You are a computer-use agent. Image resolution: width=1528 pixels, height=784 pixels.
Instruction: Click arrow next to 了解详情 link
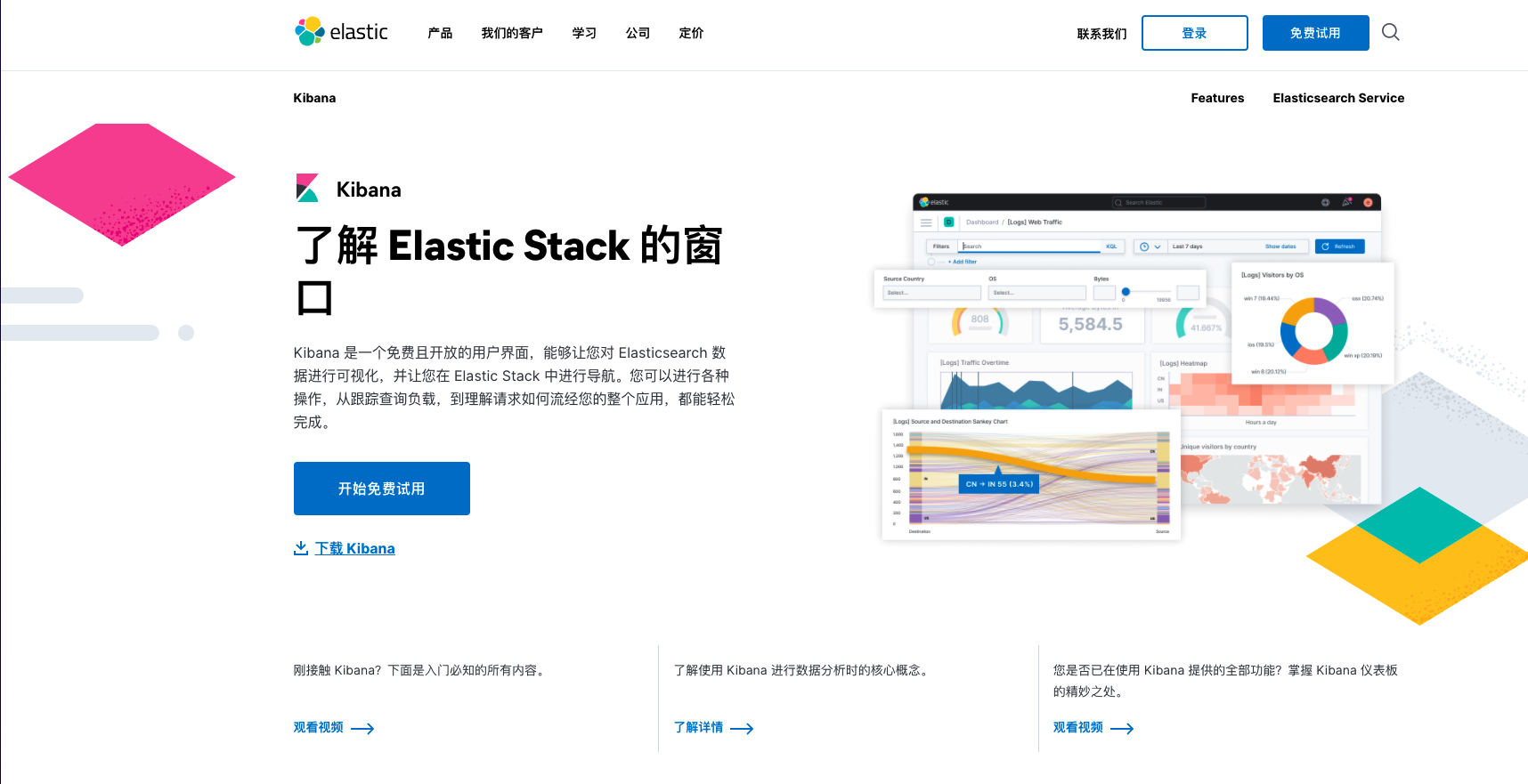pos(742,729)
